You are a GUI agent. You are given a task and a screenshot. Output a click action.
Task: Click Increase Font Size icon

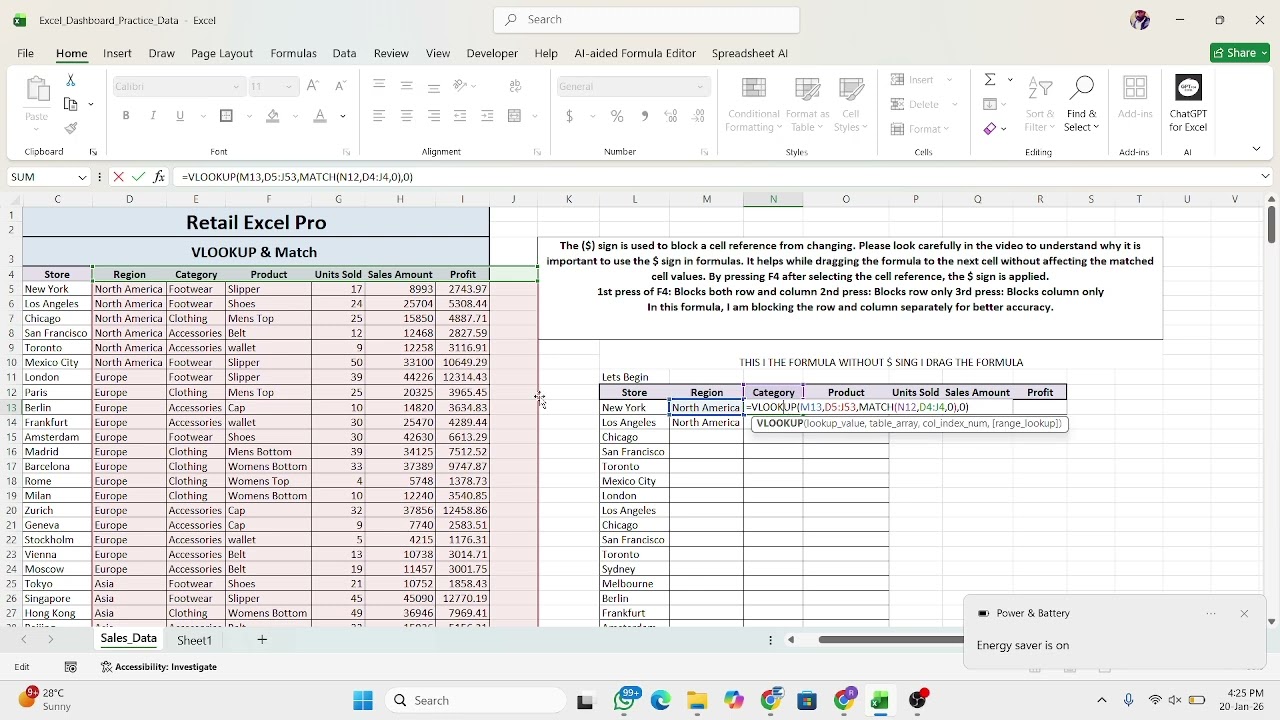click(x=313, y=86)
